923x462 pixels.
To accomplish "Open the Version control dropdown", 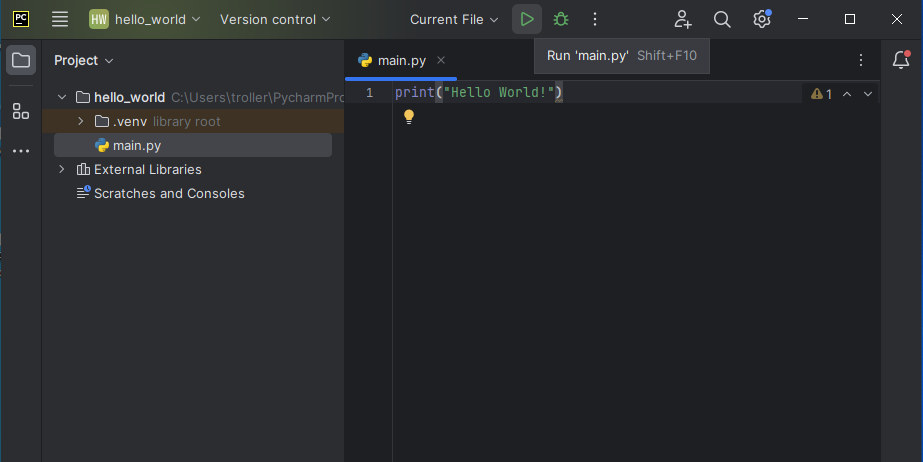I will (275, 19).
